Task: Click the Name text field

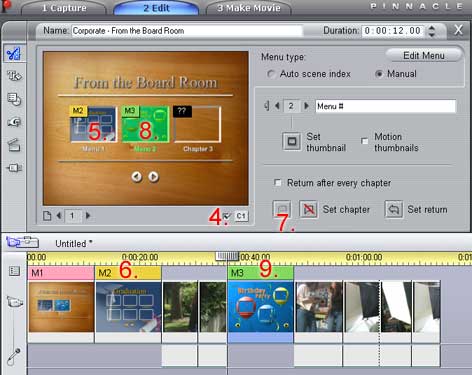Action: point(187,31)
